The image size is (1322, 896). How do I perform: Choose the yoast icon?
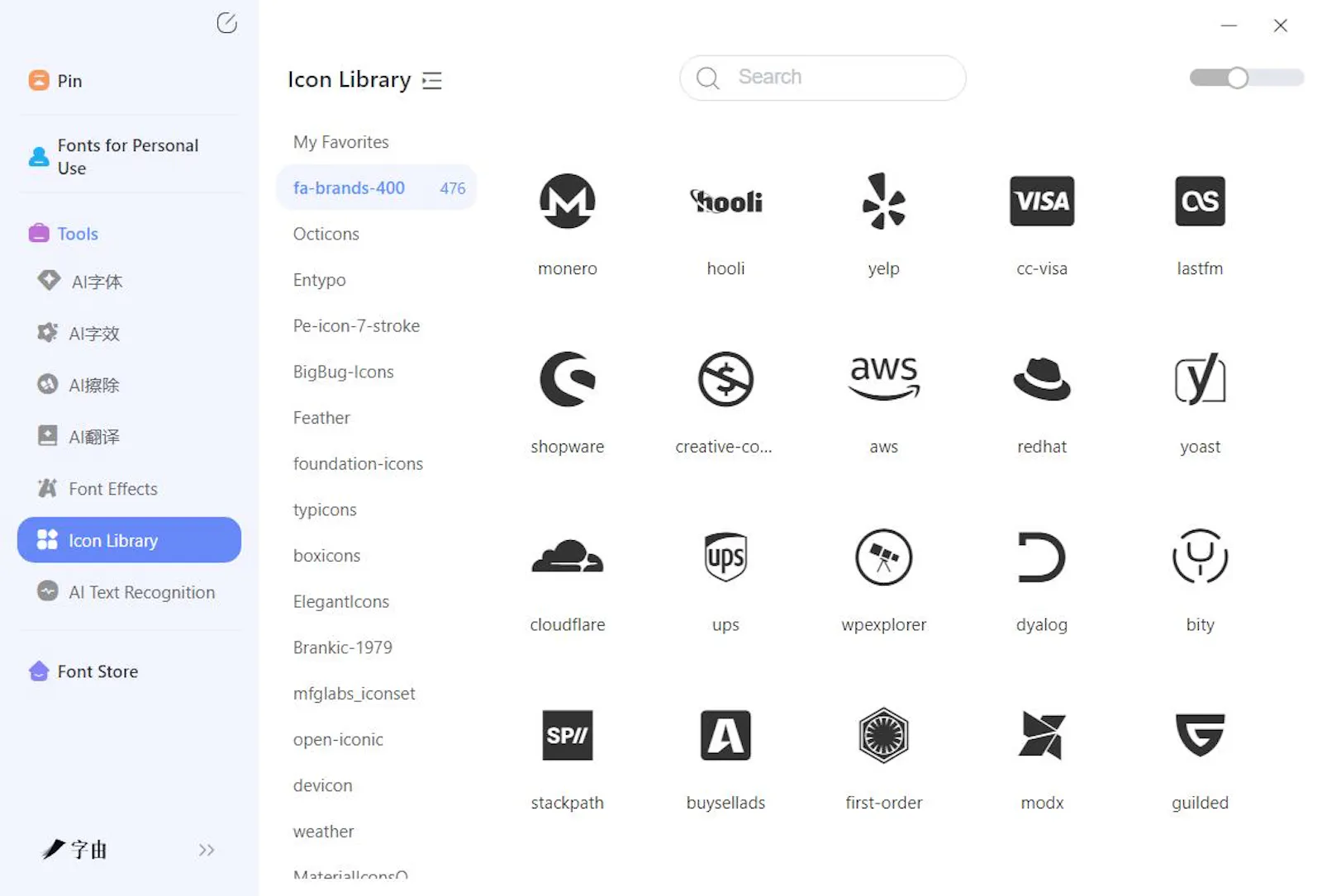(x=1200, y=379)
